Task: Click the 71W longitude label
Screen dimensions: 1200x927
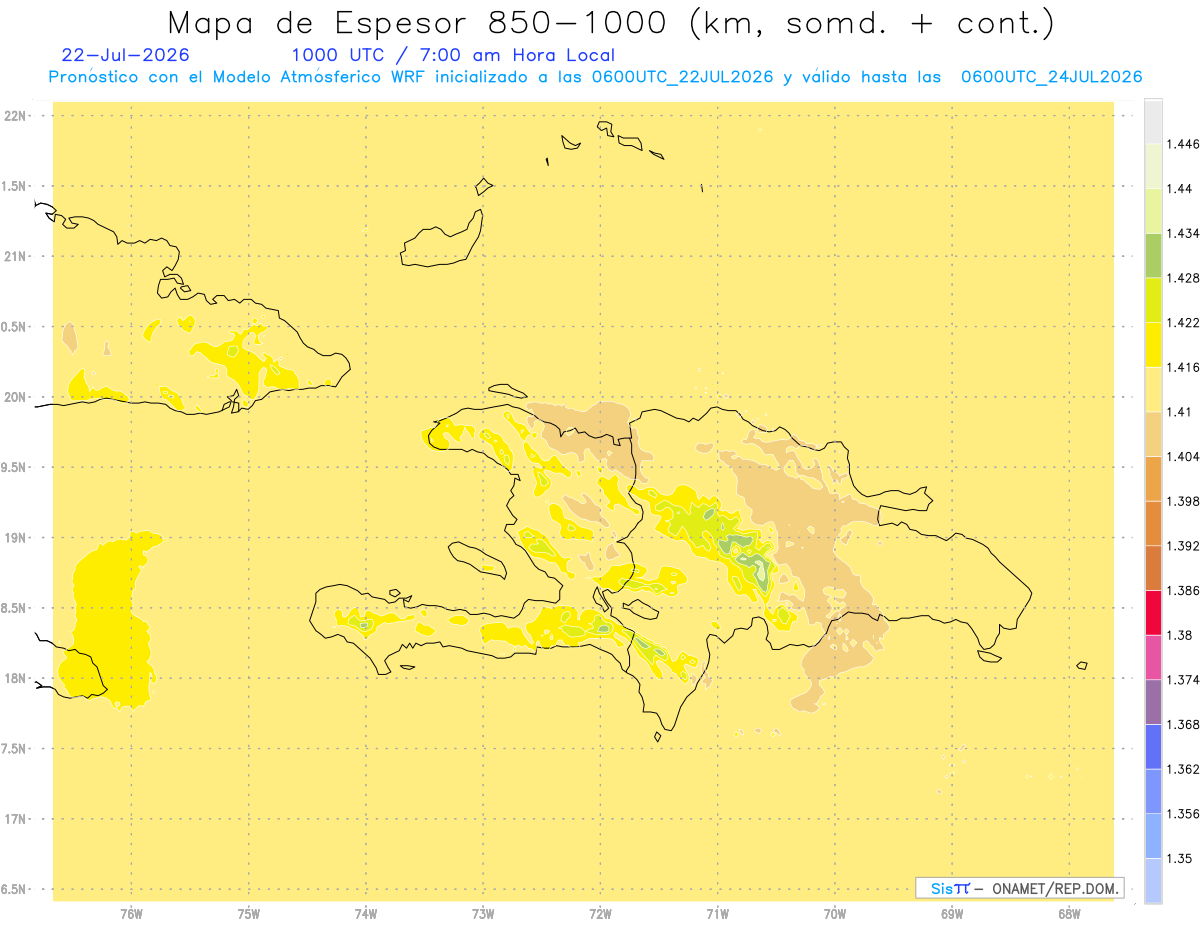Action: tap(717, 914)
